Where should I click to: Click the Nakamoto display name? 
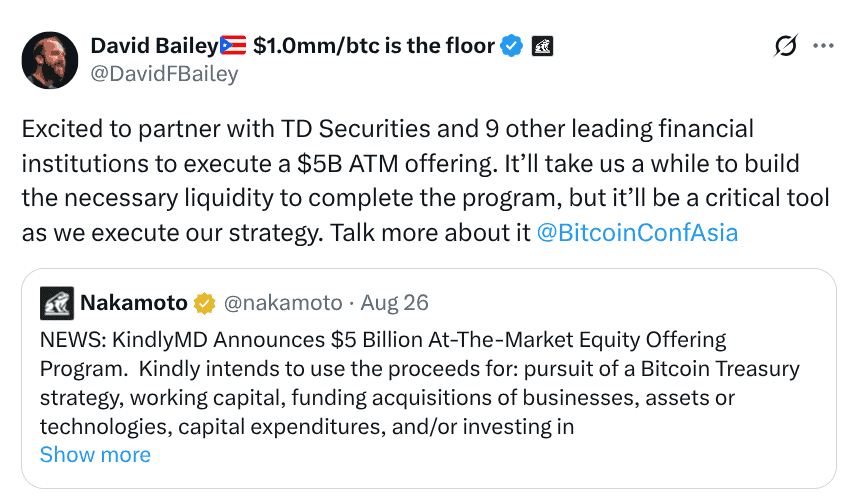(x=134, y=303)
